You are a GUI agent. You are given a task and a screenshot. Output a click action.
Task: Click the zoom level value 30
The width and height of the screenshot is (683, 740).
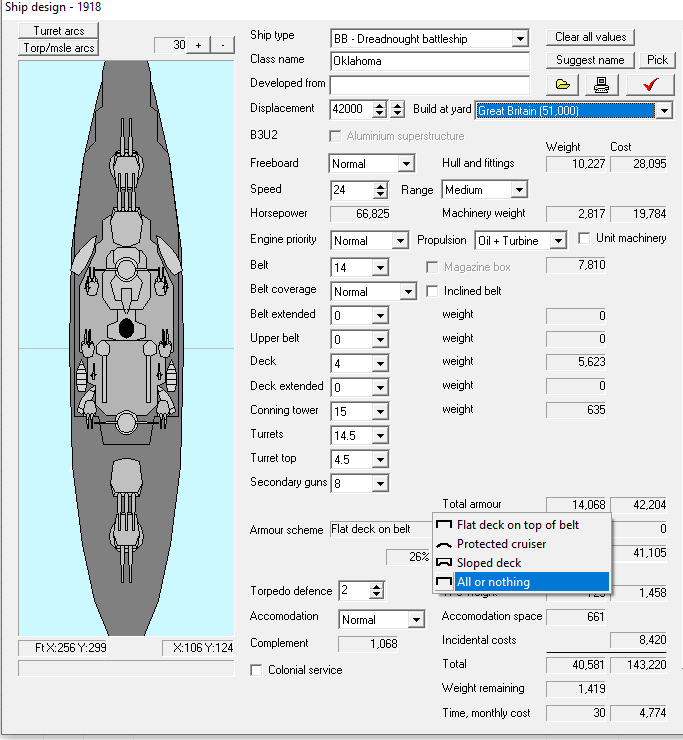(170, 45)
